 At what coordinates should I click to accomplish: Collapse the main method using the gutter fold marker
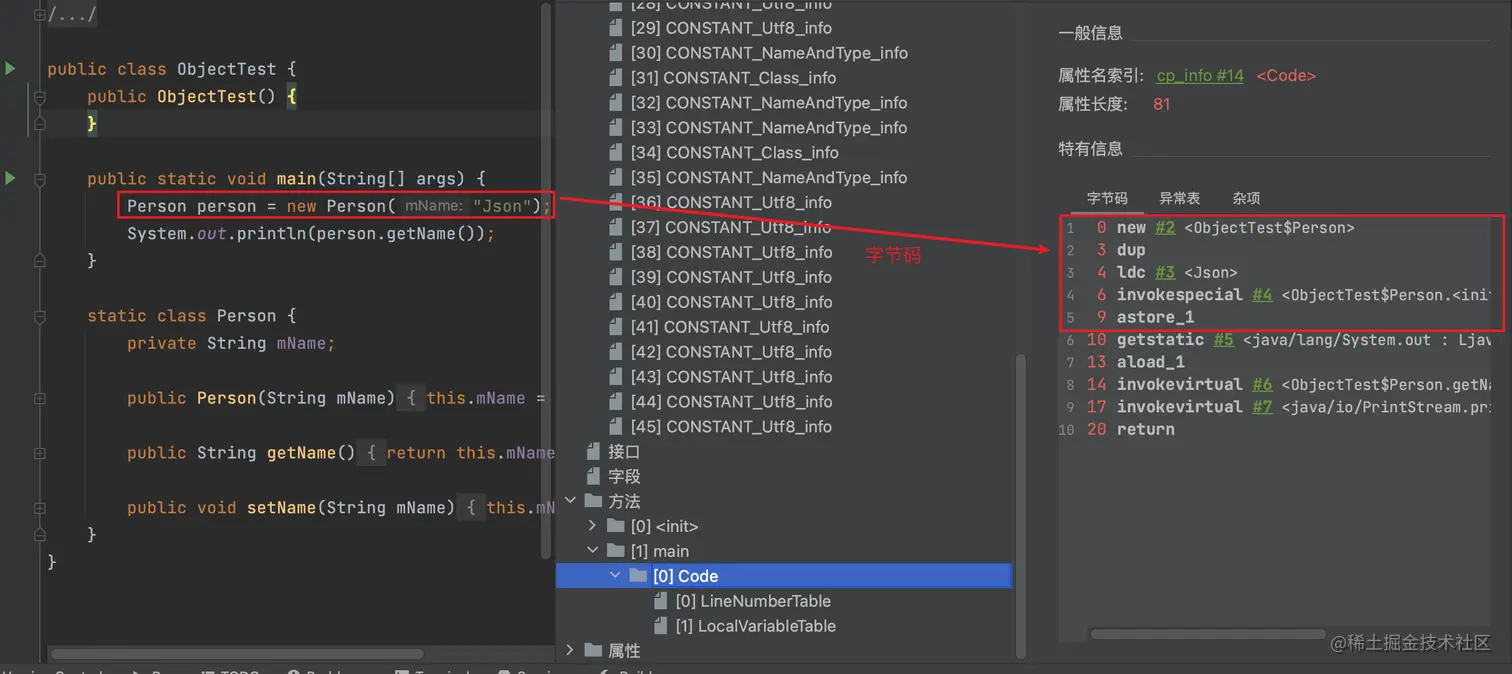point(39,180)
